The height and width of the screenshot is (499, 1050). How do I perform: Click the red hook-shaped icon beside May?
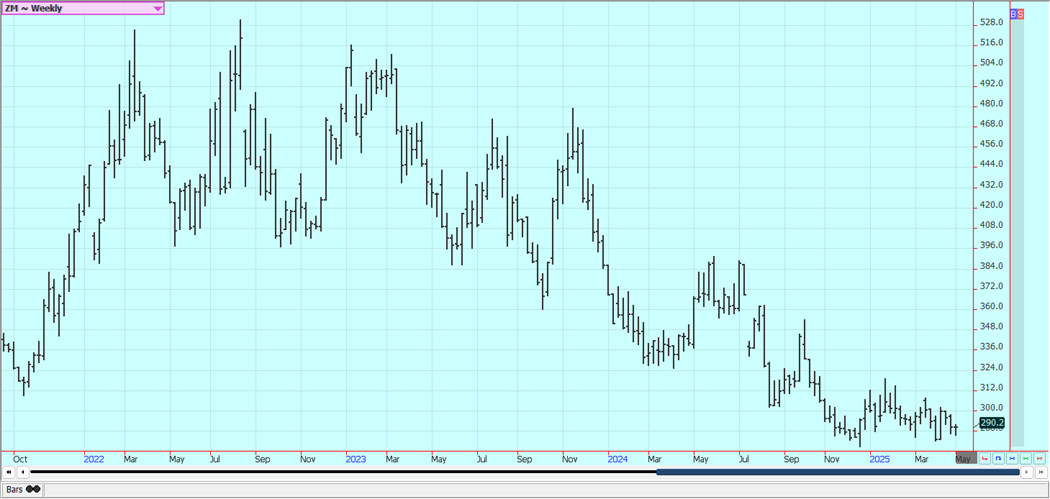[985, 459]
